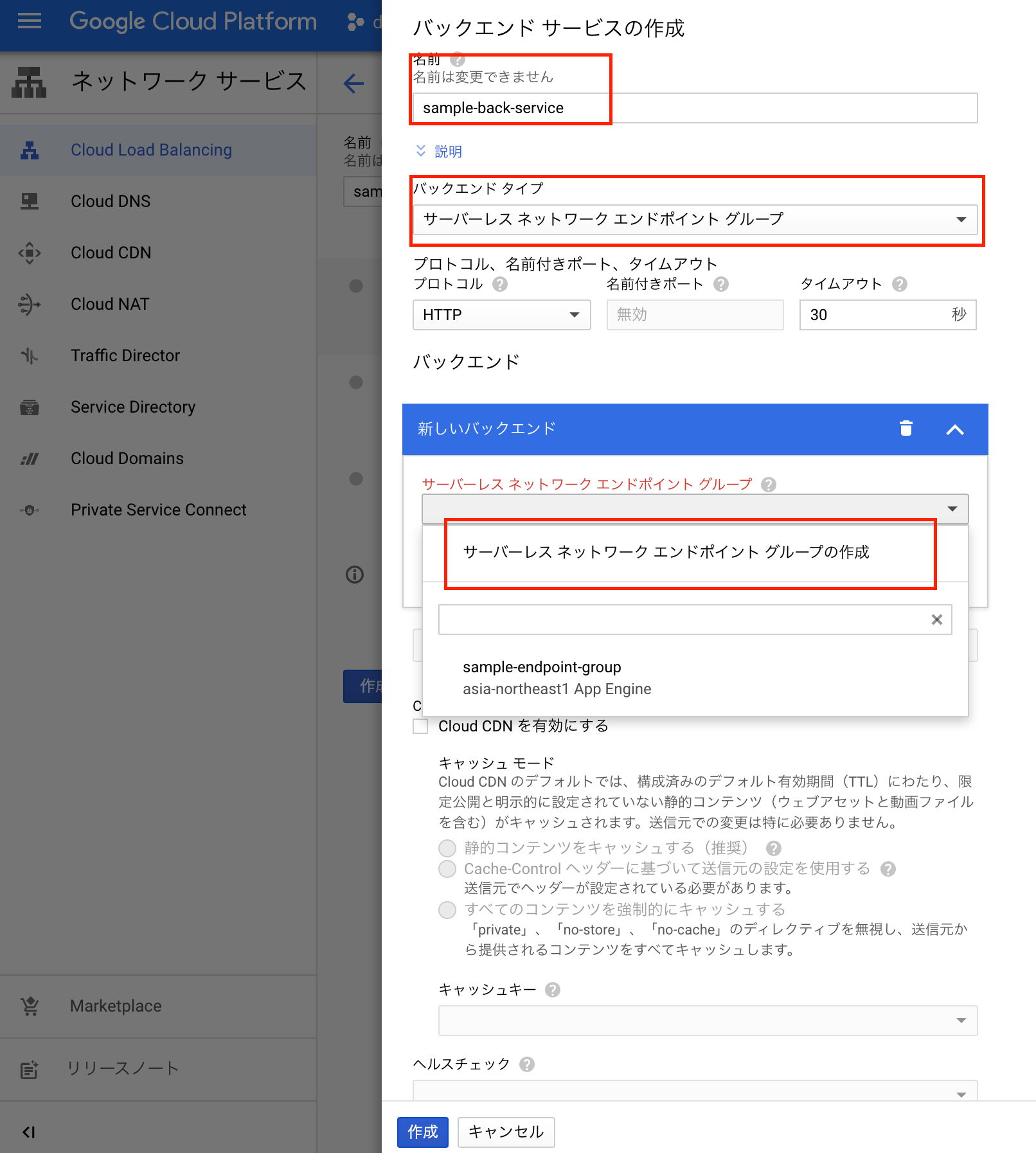Open the HTTP protocol dropdown
The width and height of the screenshot is (1036, 1153).
coord(501,315)
